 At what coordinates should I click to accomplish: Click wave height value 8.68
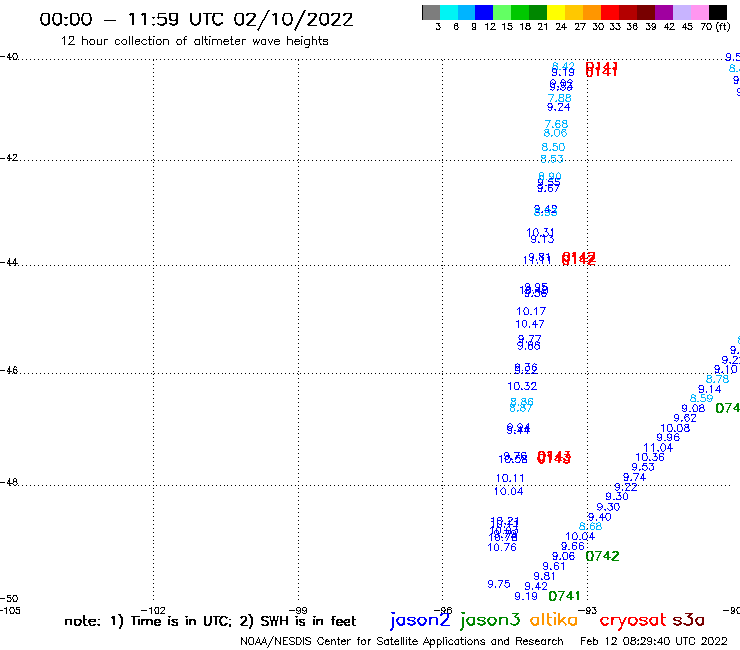[x=590, y=526]
